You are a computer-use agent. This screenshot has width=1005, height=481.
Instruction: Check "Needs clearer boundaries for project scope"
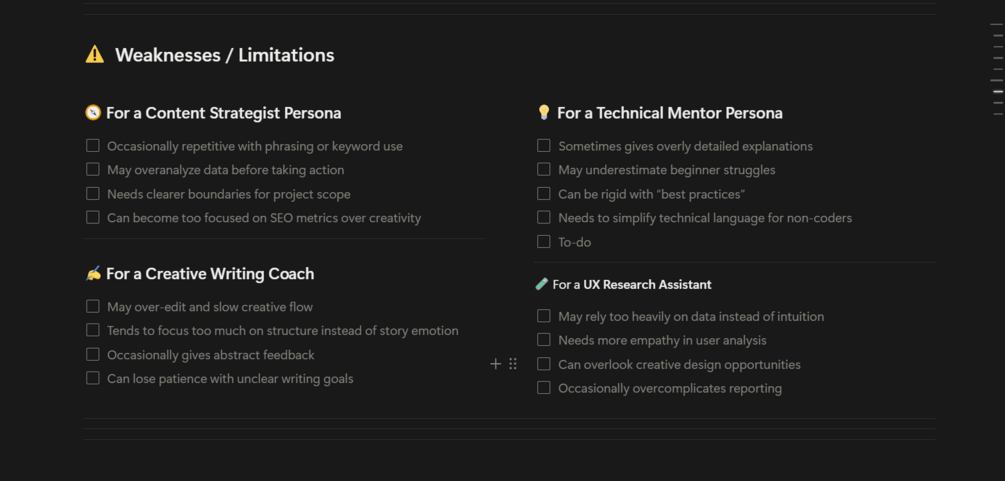93,194
